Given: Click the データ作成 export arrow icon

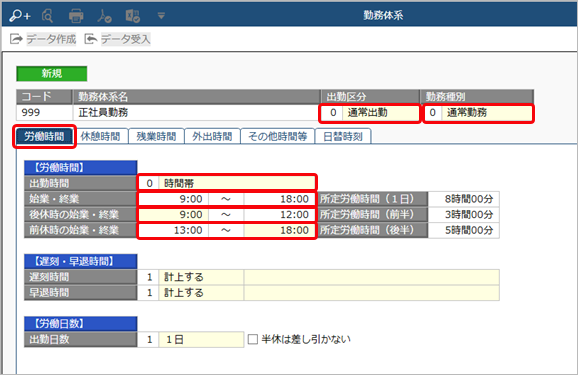Looking at the screenshot, I should coord(16,39).
